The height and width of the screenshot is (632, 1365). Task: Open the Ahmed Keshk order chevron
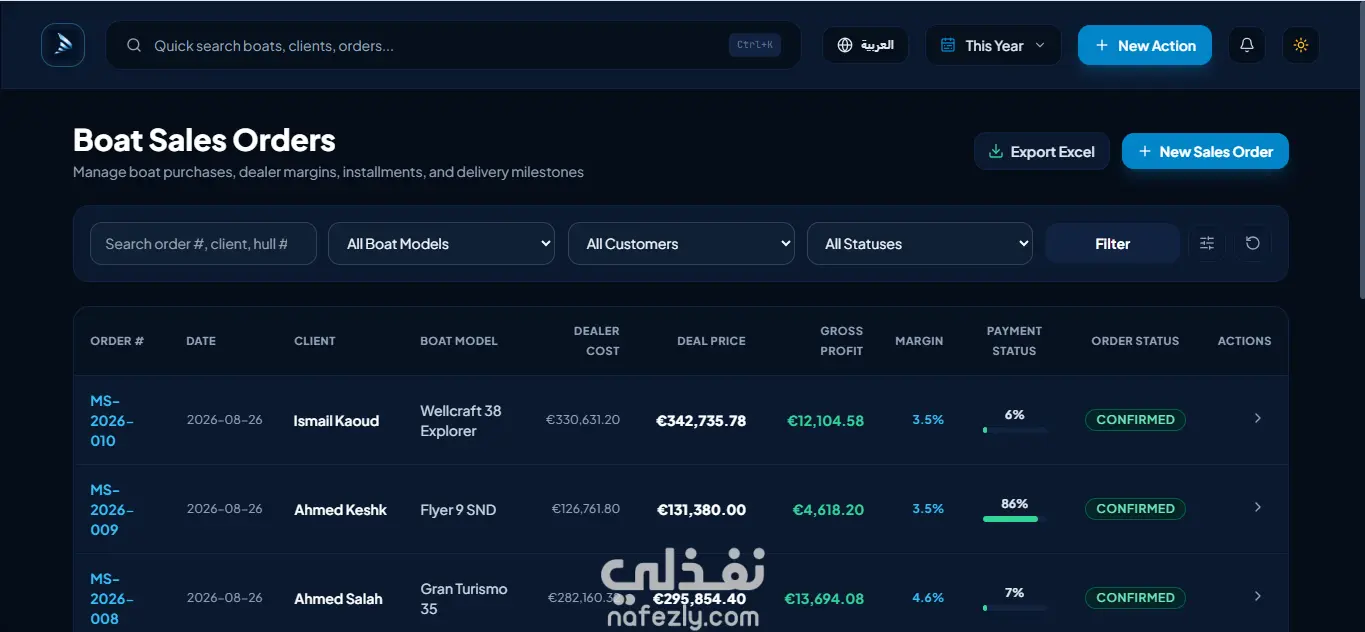tap(1257, 508)
